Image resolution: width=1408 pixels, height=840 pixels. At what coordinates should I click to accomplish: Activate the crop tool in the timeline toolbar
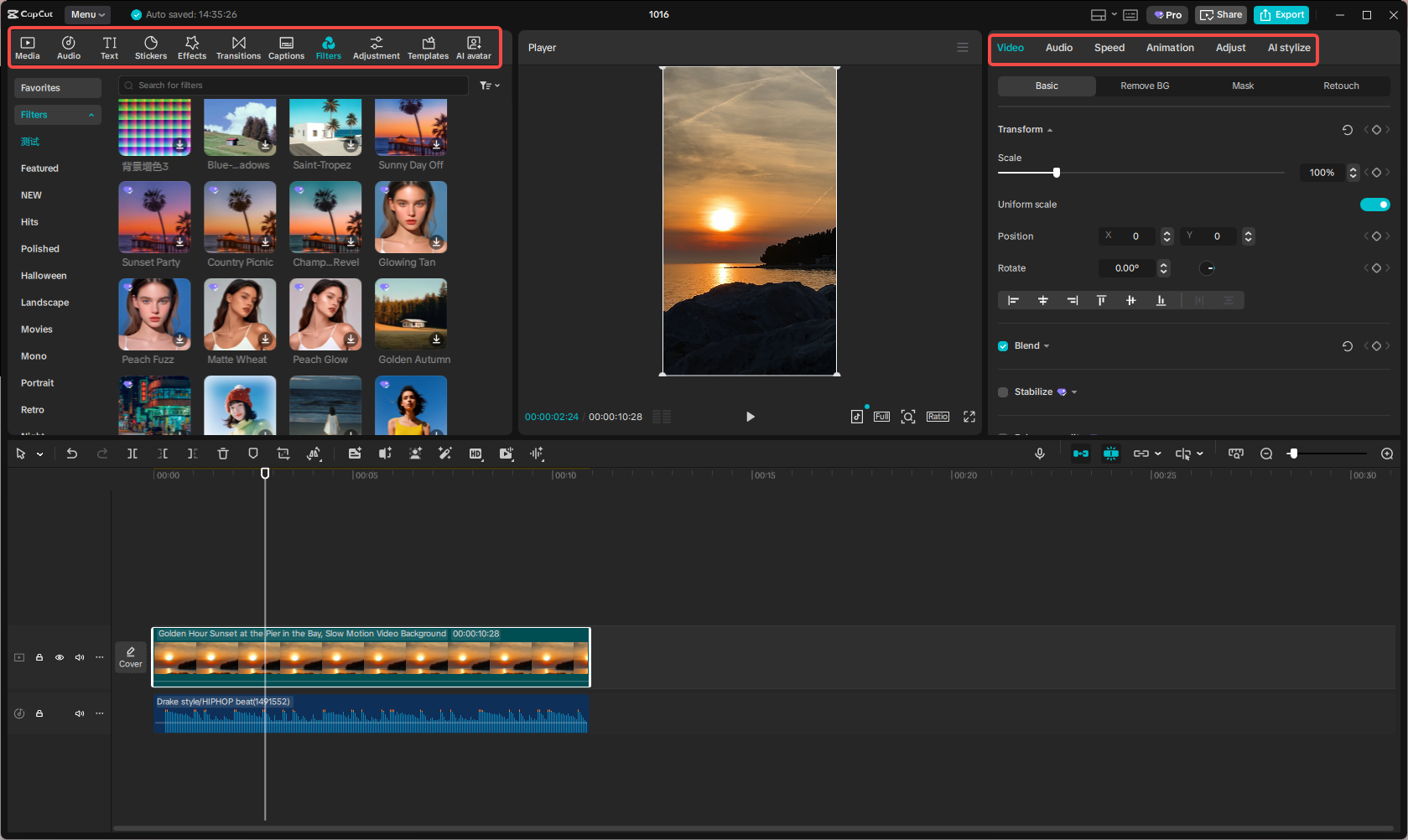point(283,454)
